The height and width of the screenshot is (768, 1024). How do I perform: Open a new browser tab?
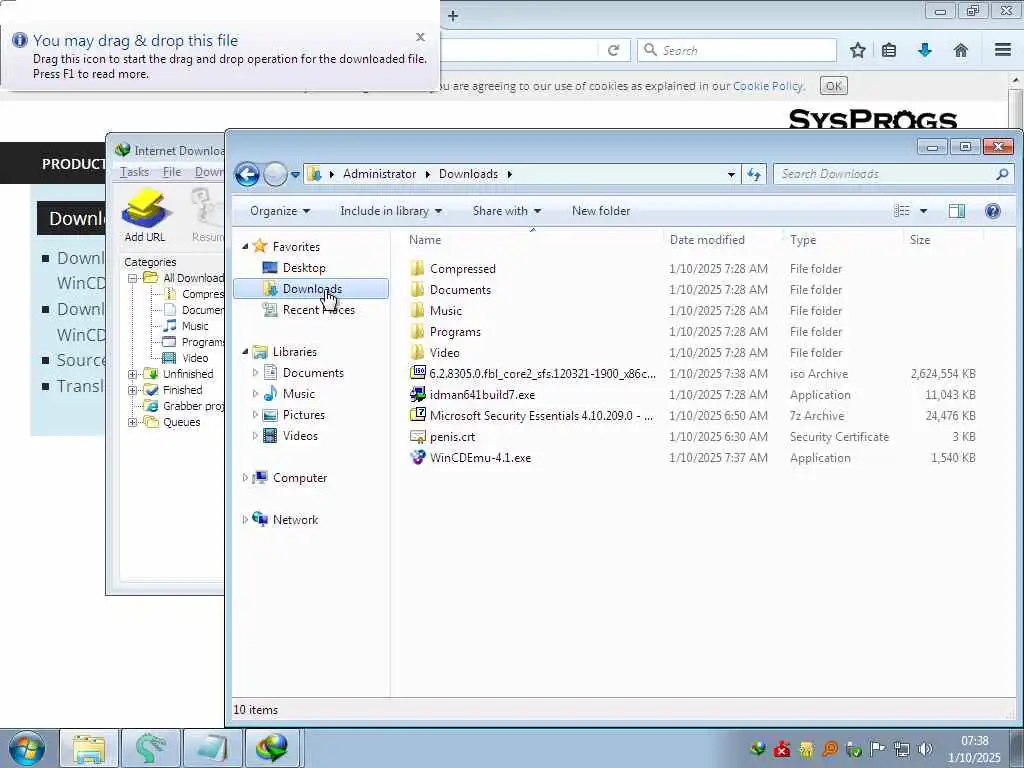coord(453,16)
